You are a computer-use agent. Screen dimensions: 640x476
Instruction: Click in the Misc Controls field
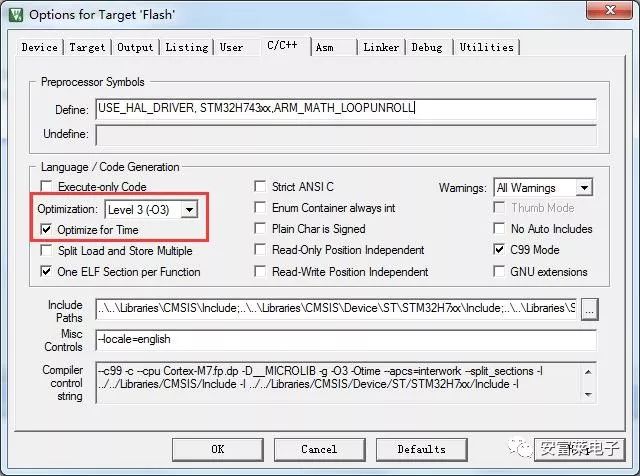point(346,340)
